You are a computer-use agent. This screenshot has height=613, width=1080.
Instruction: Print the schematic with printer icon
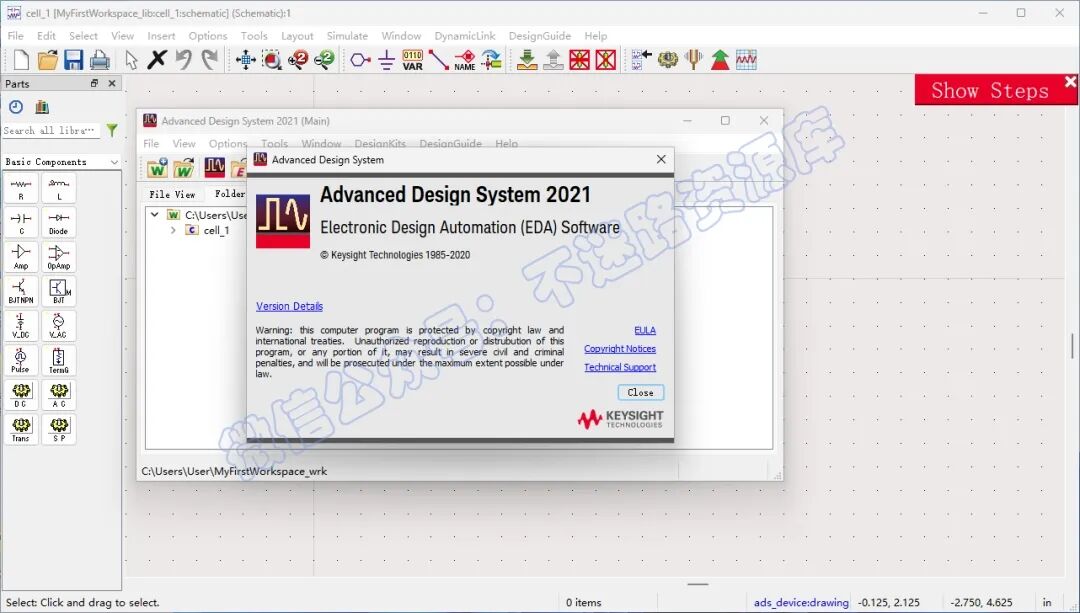[x=100, y=60]
